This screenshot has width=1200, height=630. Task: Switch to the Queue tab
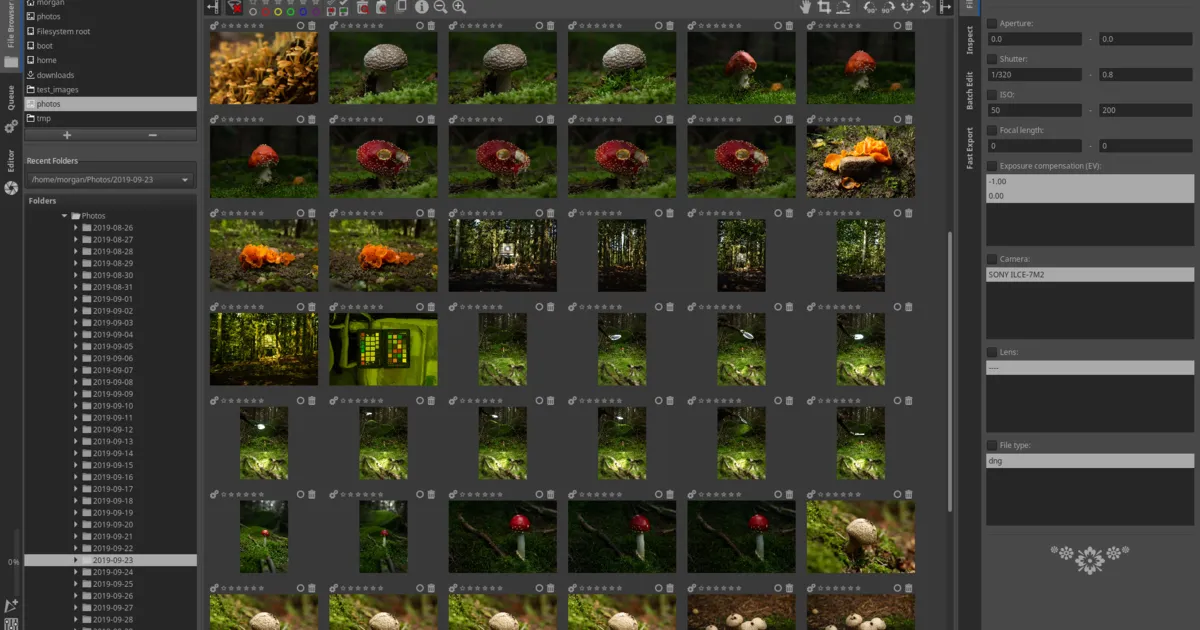click(11, 96)
